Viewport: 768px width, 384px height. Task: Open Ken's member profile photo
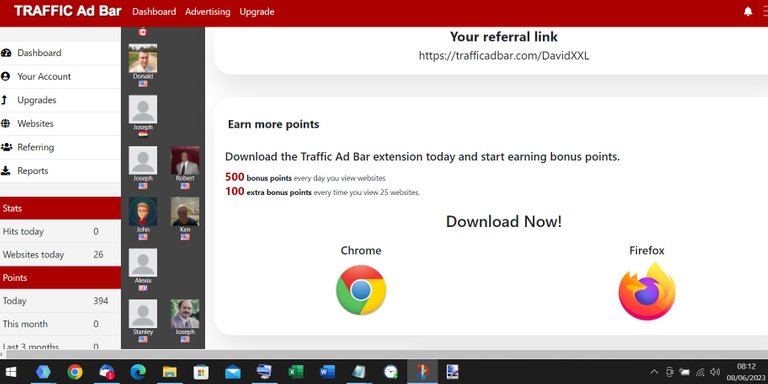pos(185,211)
